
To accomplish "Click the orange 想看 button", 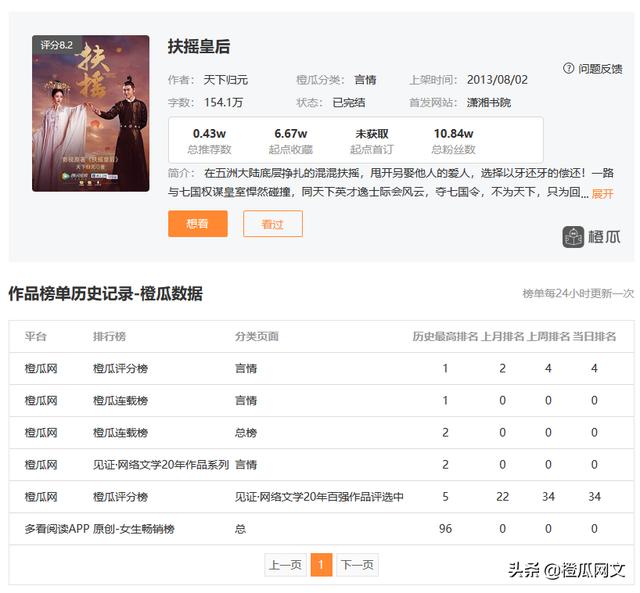I will [198, 224].
